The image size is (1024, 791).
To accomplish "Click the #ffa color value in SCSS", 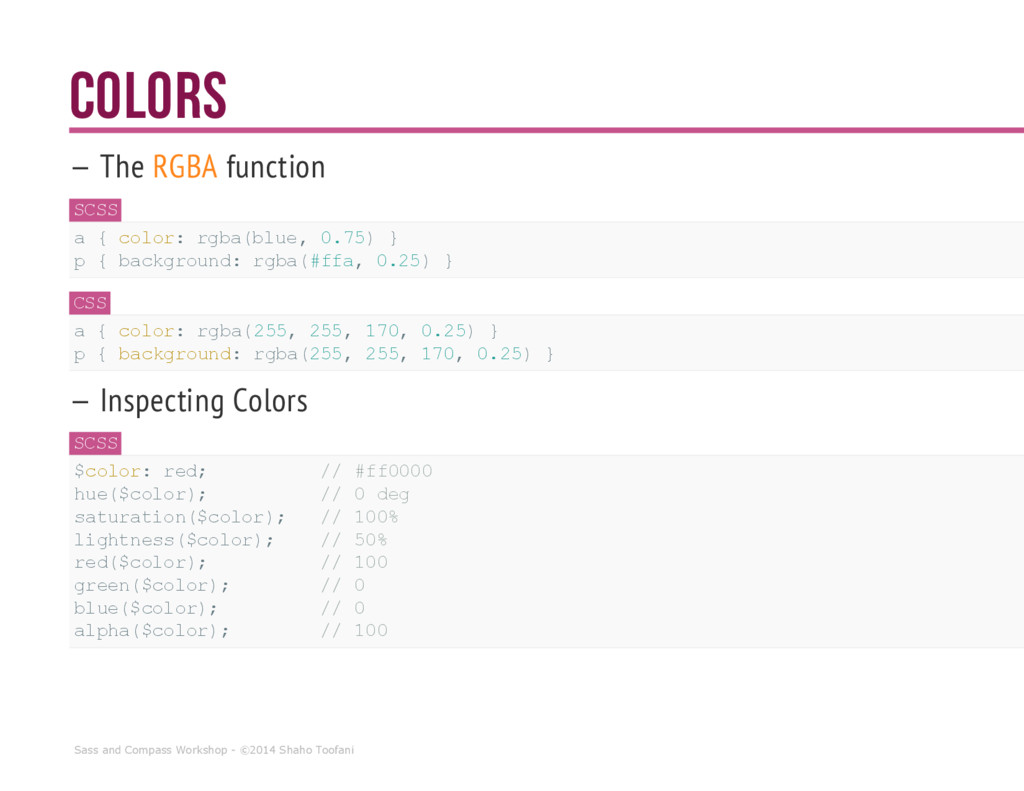I will (332, 261).
